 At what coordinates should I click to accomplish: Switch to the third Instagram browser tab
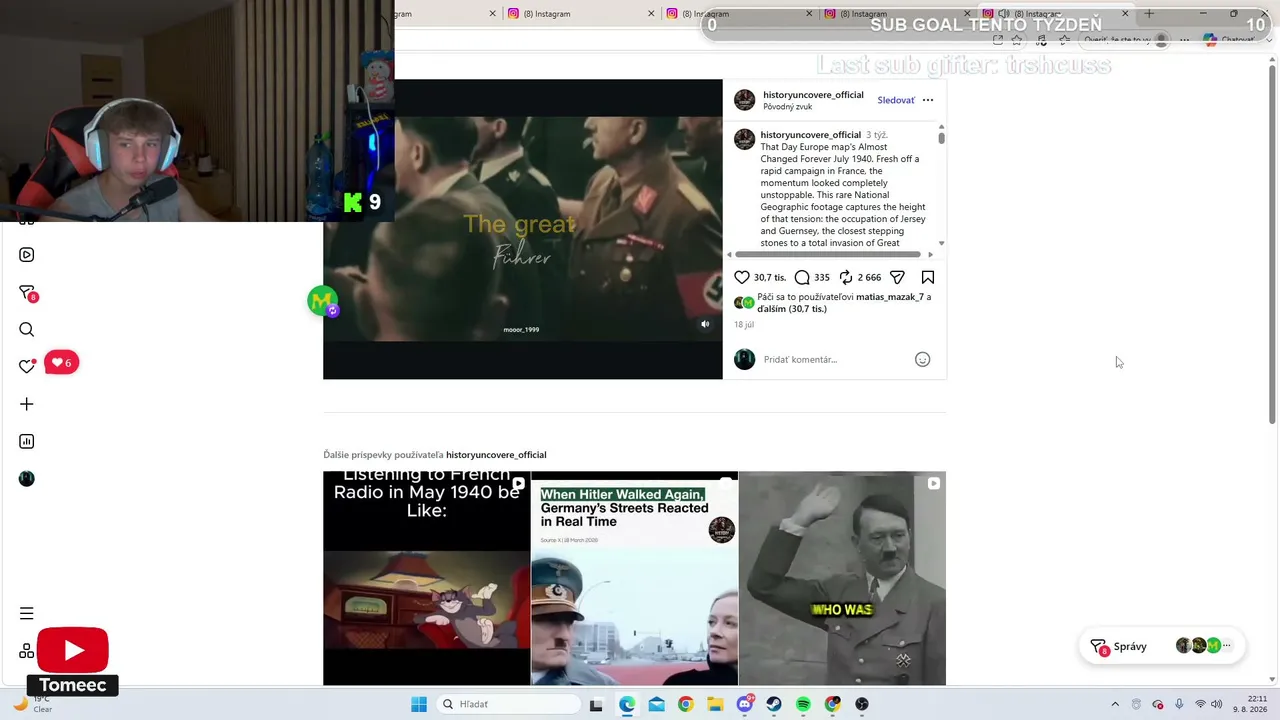pyautogui.click(x=738, y=14)
